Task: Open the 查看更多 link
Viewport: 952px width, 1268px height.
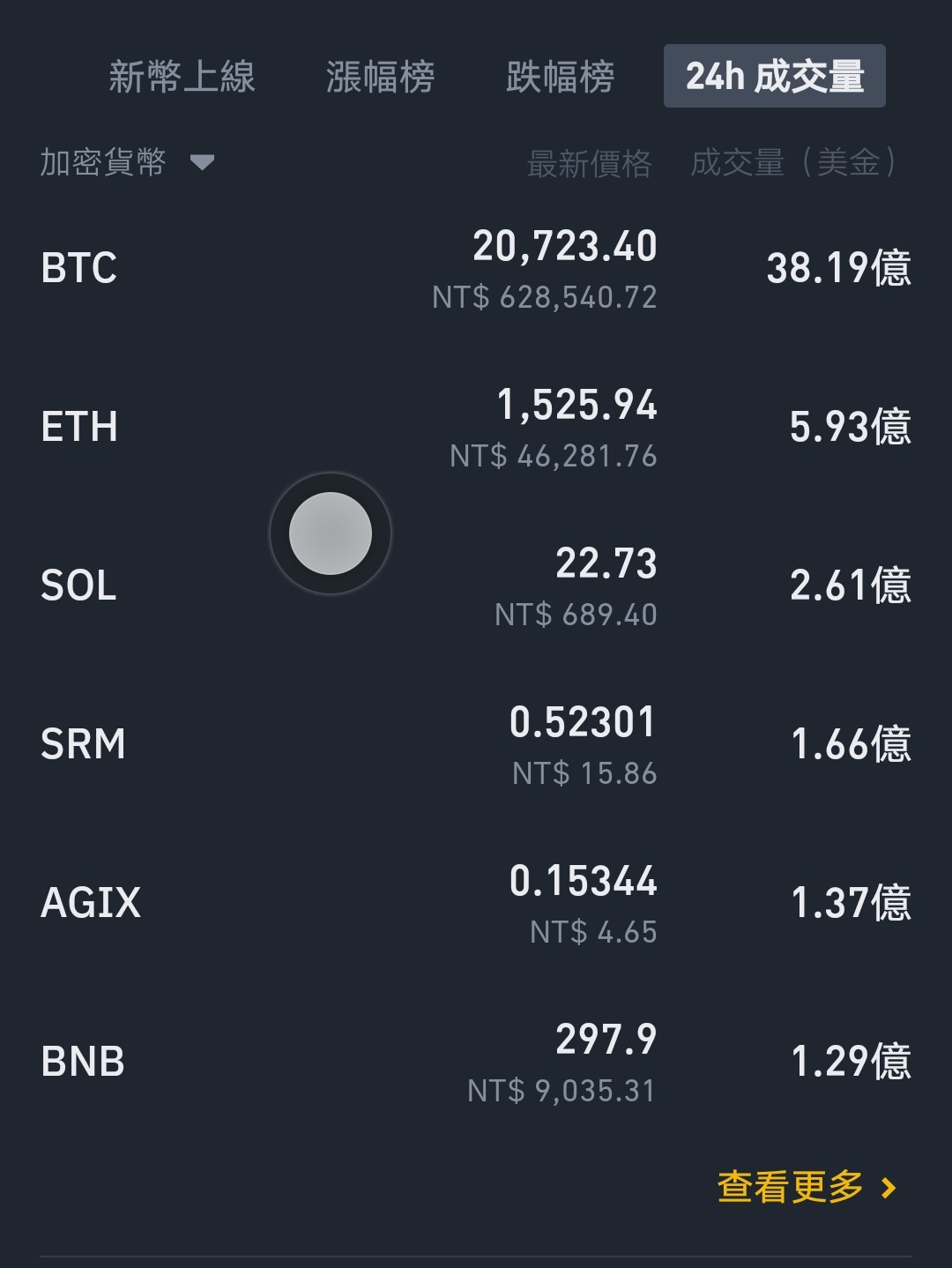Action: 791,1187
